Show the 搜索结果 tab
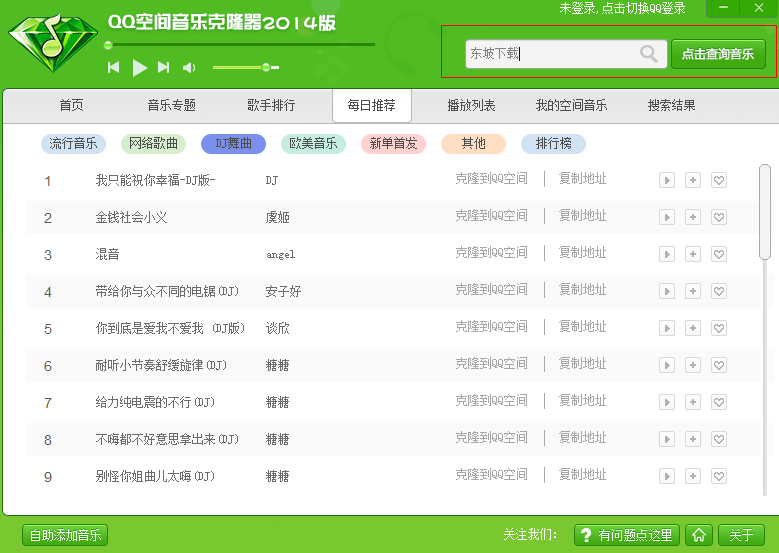 tap(672, 105)
